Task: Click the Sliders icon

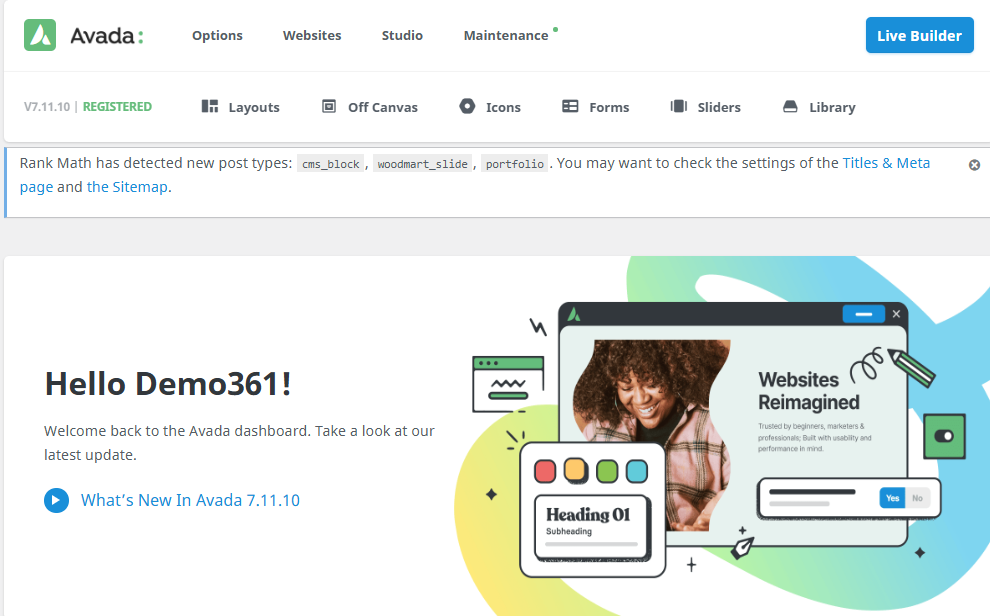Action: 679,106
